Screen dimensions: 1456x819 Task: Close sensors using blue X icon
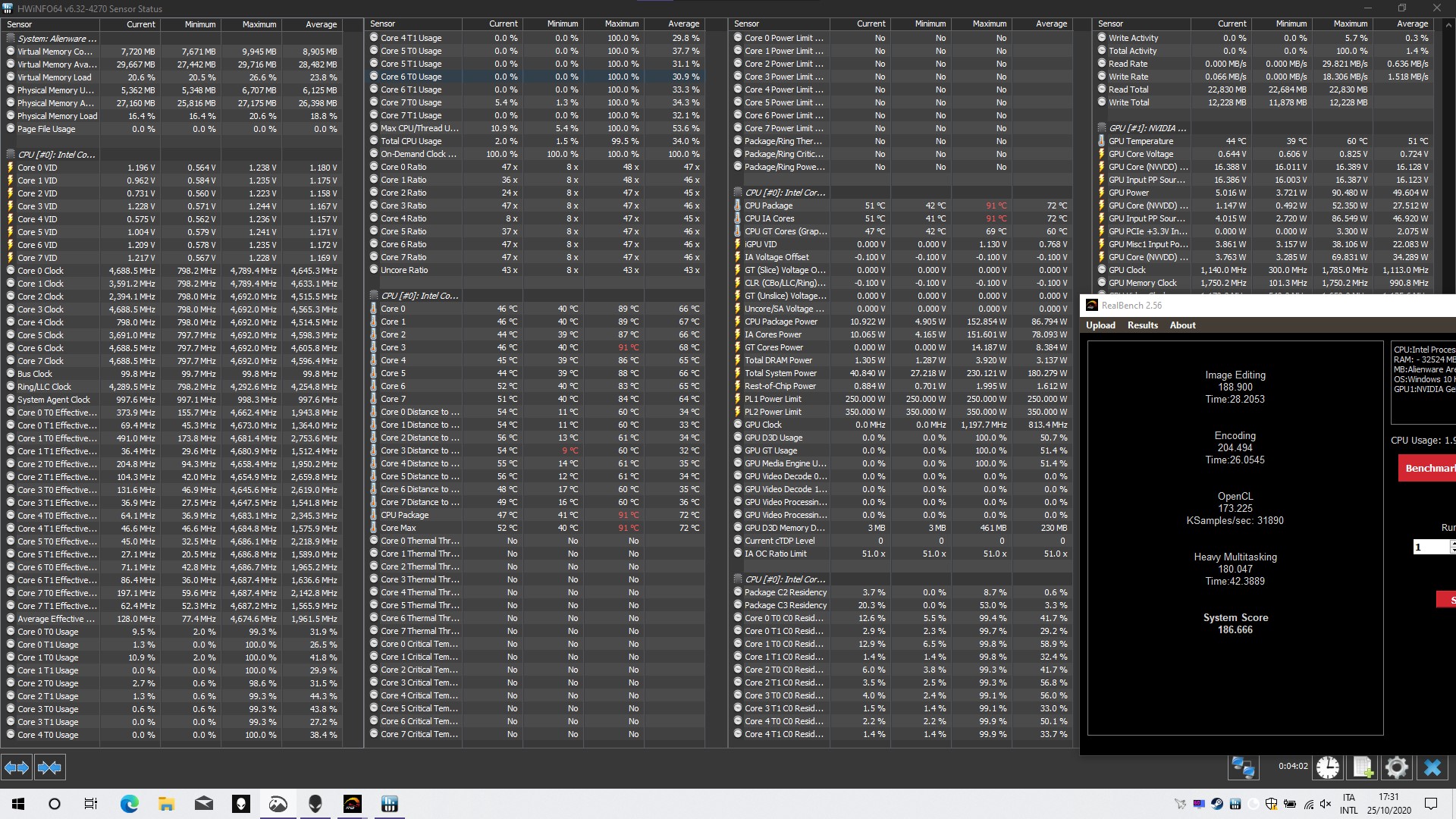pyautogui.click(x=1432, y=767)
